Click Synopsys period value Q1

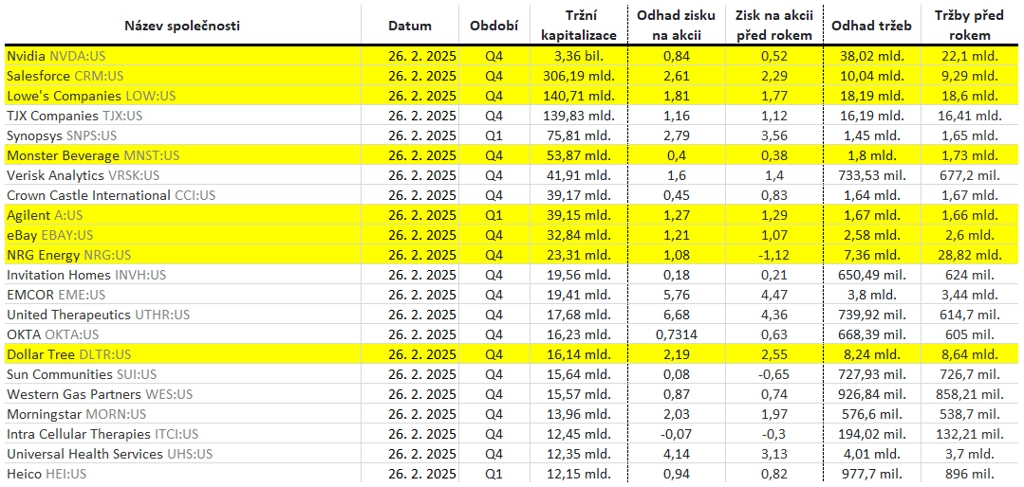[494, 136]
